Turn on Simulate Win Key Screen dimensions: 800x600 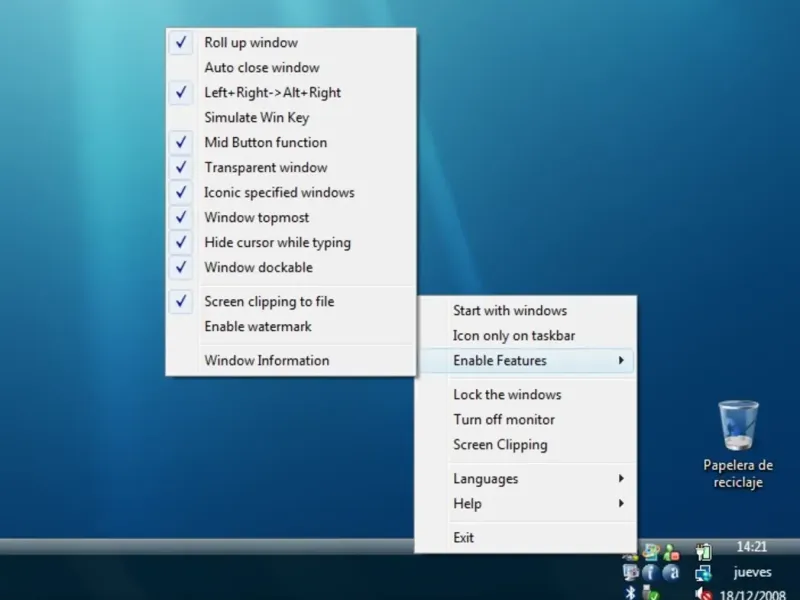[291, 117]
